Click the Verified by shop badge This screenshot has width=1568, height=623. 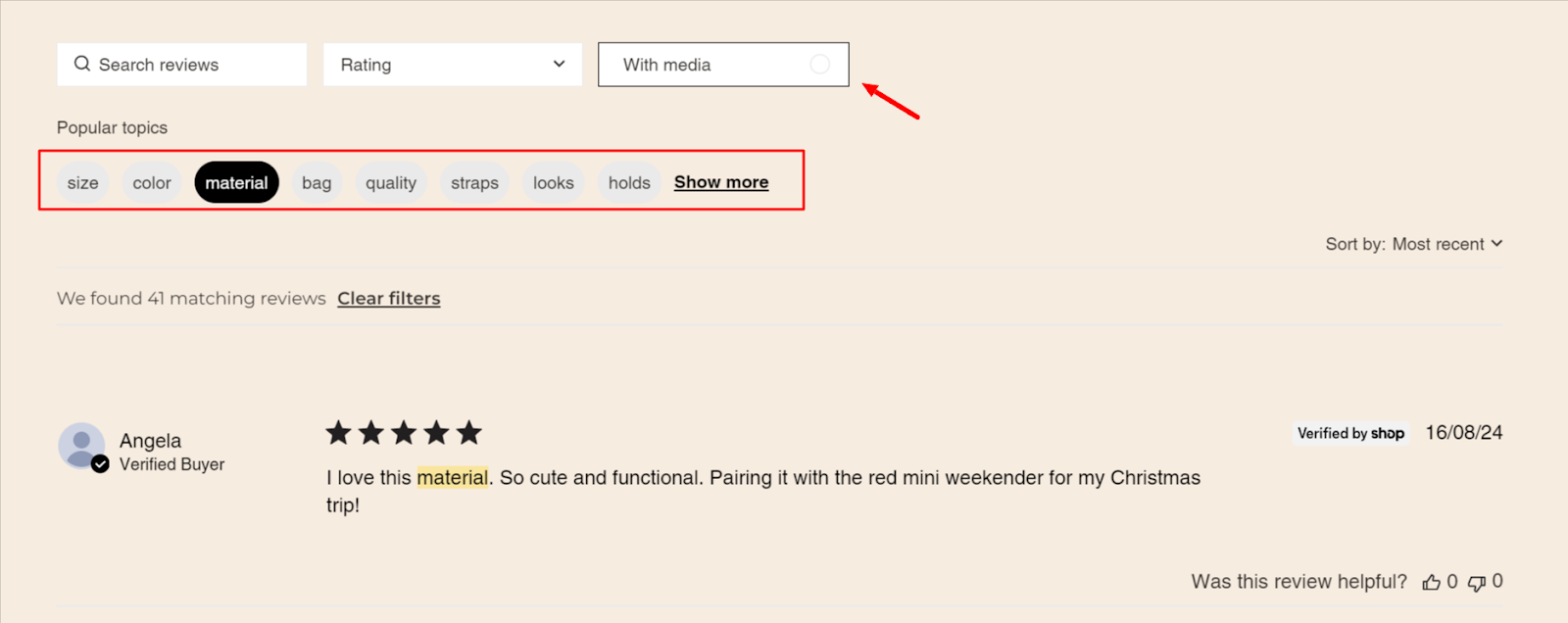click(1350, 433)
